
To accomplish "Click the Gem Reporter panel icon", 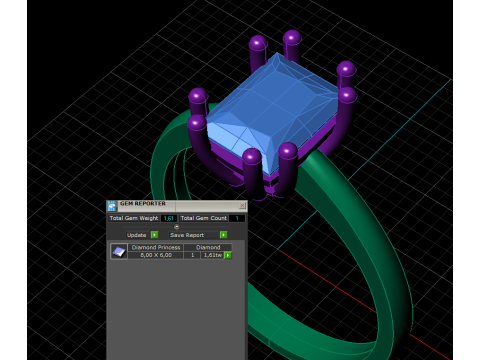I will pos(112,206).
